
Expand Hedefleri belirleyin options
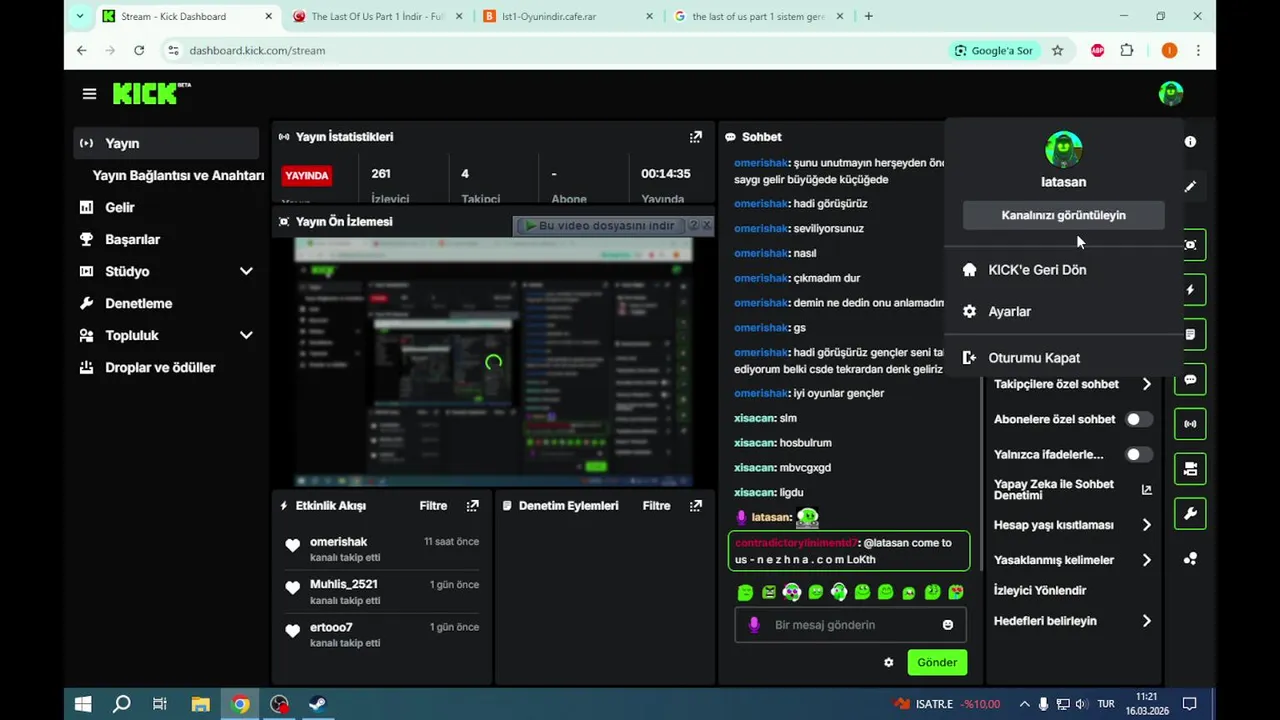1147,621
